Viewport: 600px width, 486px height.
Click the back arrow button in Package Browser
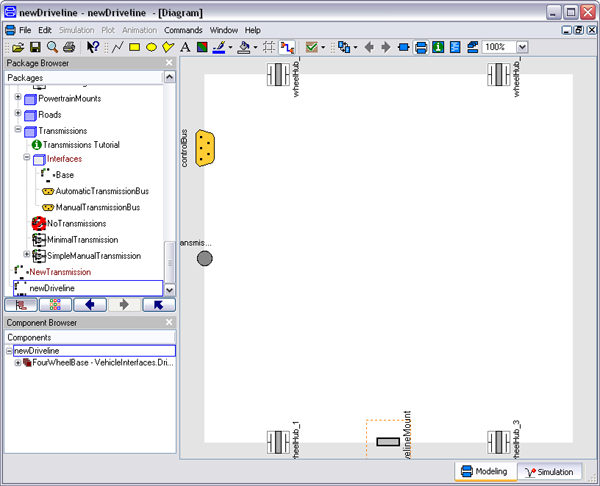88,305
